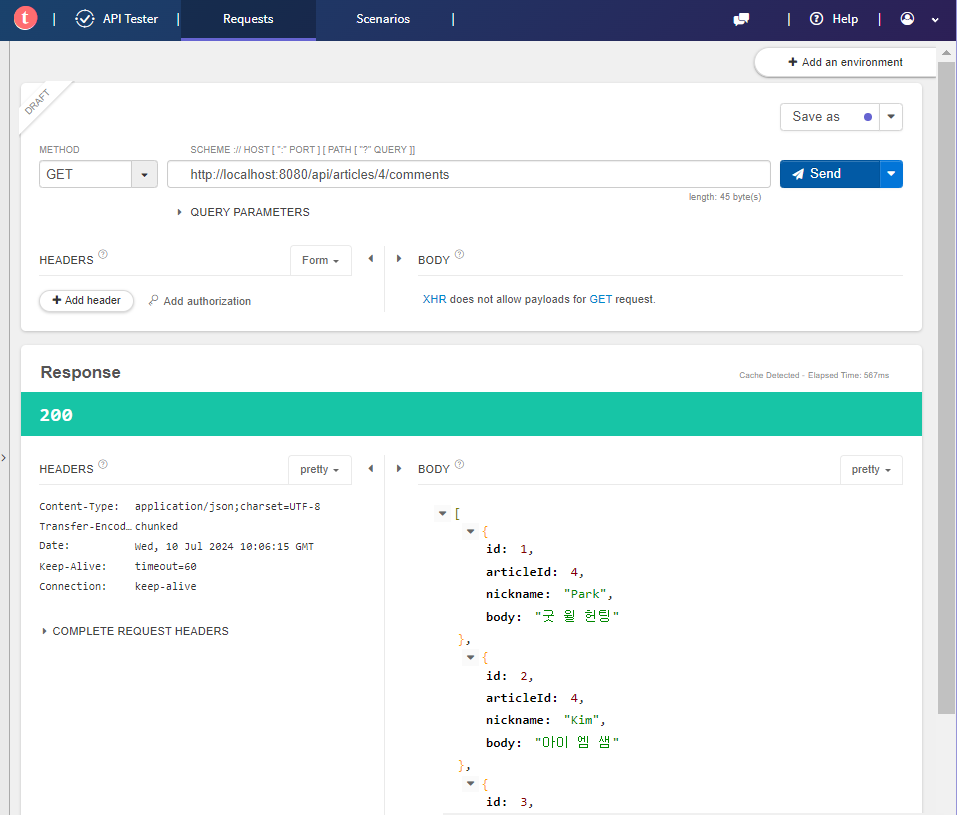Click the vertical scrollbar thumb
This screenshot has width=957, height=815.
(x=946, y=386)
